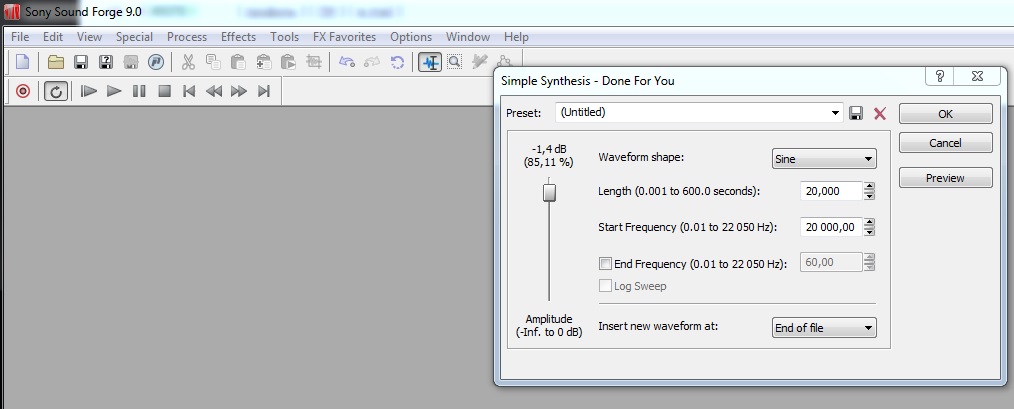The height and width of the screenshot is (409, 1014).
Task: Open a file using the folder icon
Action: tap(56, 62)
